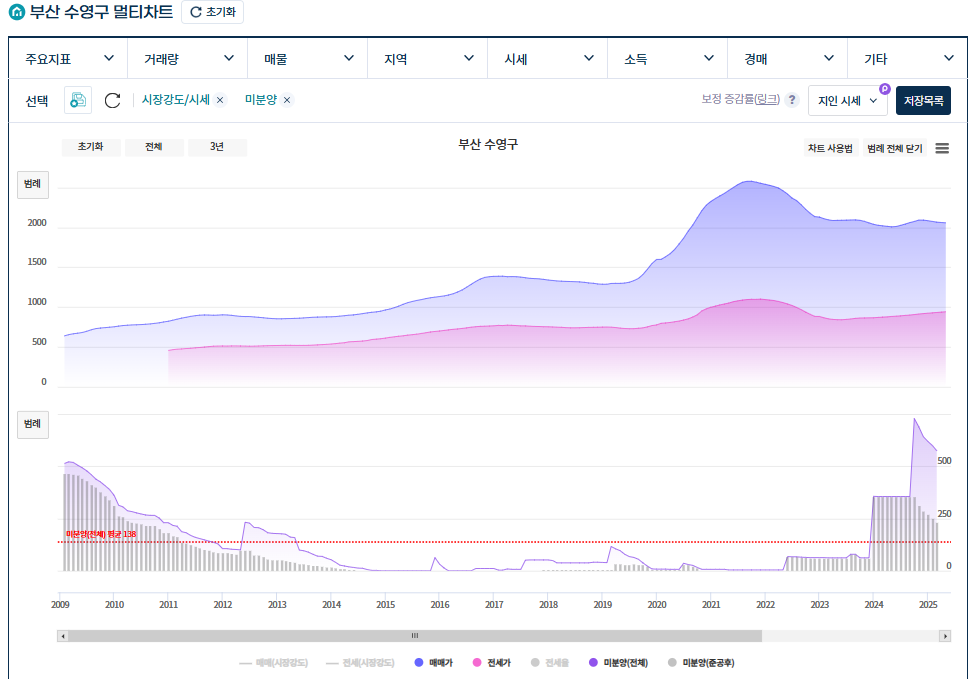Click the purple P premium badge icon

coord(884,89)
